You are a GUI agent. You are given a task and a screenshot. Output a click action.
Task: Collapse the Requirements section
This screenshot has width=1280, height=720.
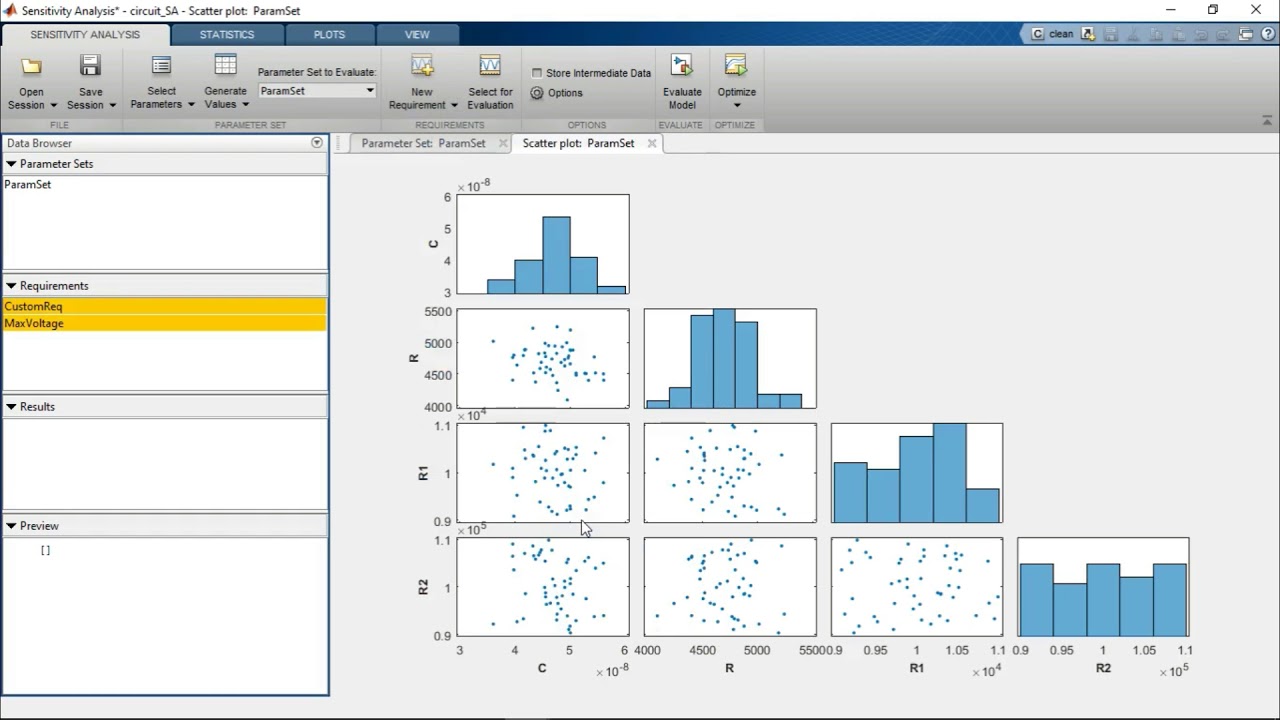12,285
